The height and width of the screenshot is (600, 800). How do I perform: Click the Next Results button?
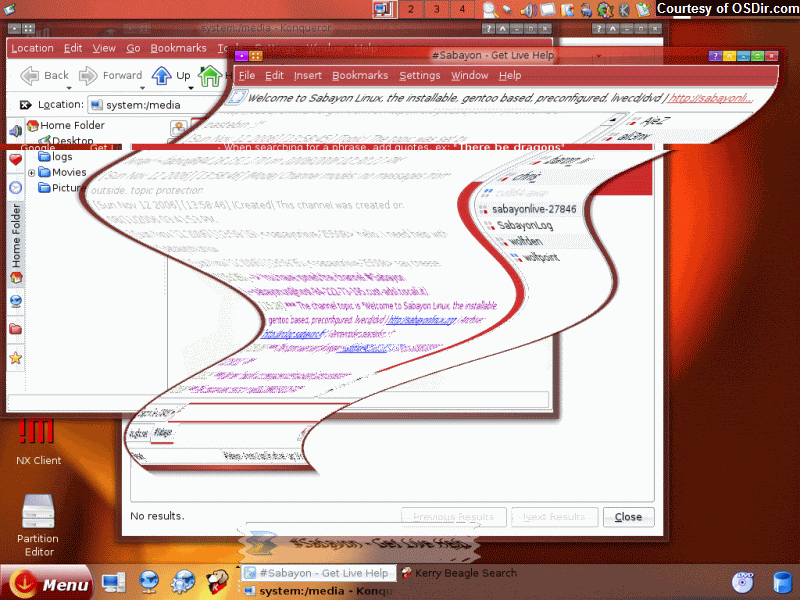pos(554,517)
